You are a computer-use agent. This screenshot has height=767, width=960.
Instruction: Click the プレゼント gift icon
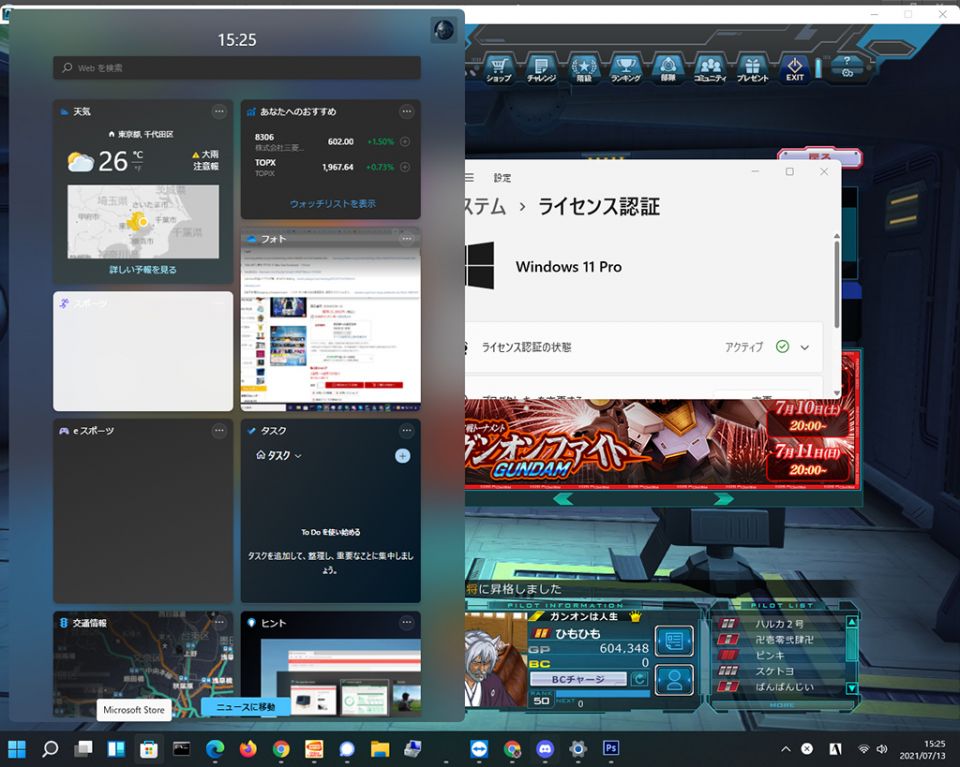(752, 68)
